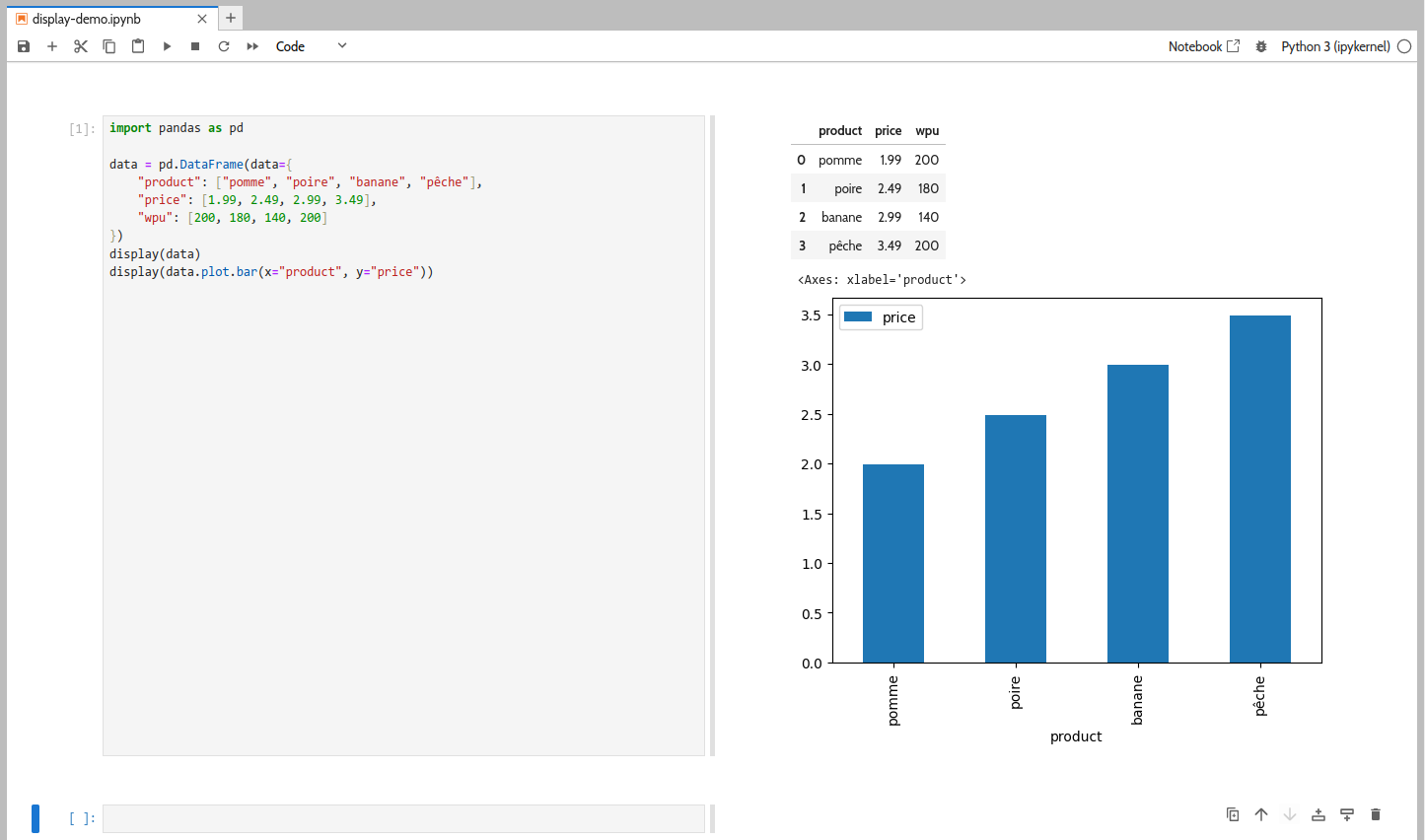Viewport: 1425px width, 840px height.
Task: Open the Code cell type dropdown
Action: (311, 46)
